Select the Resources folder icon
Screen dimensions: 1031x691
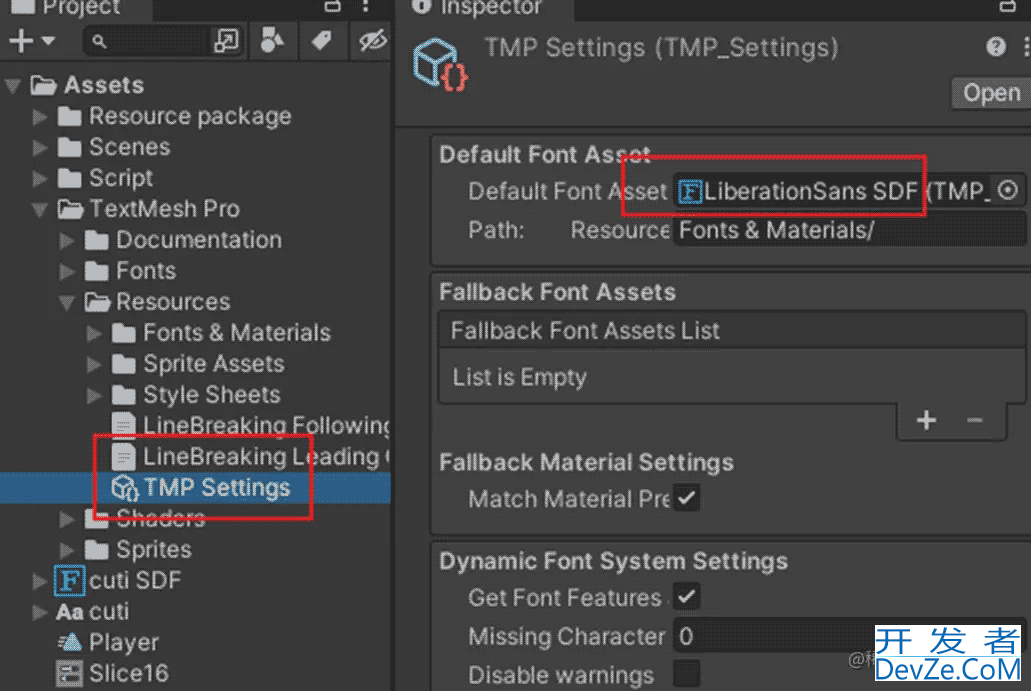pyautogui.click(x=97, y=302)
